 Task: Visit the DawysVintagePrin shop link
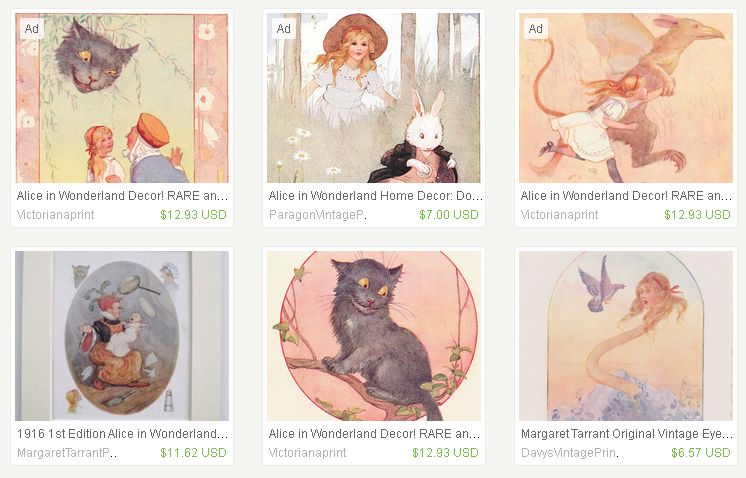[x=569, y=453]
